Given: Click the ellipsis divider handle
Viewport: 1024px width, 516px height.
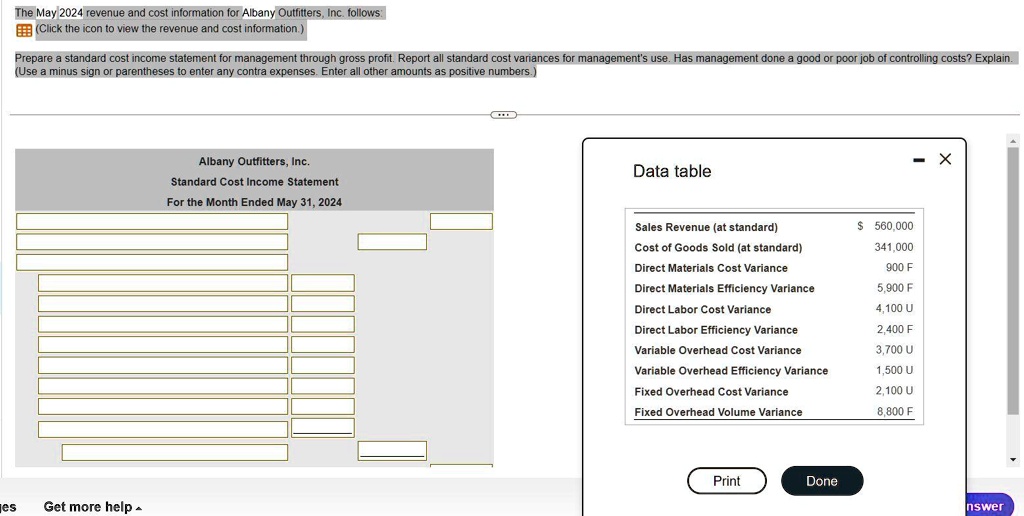Looking at the screenshot, I should tap(503, 115).
